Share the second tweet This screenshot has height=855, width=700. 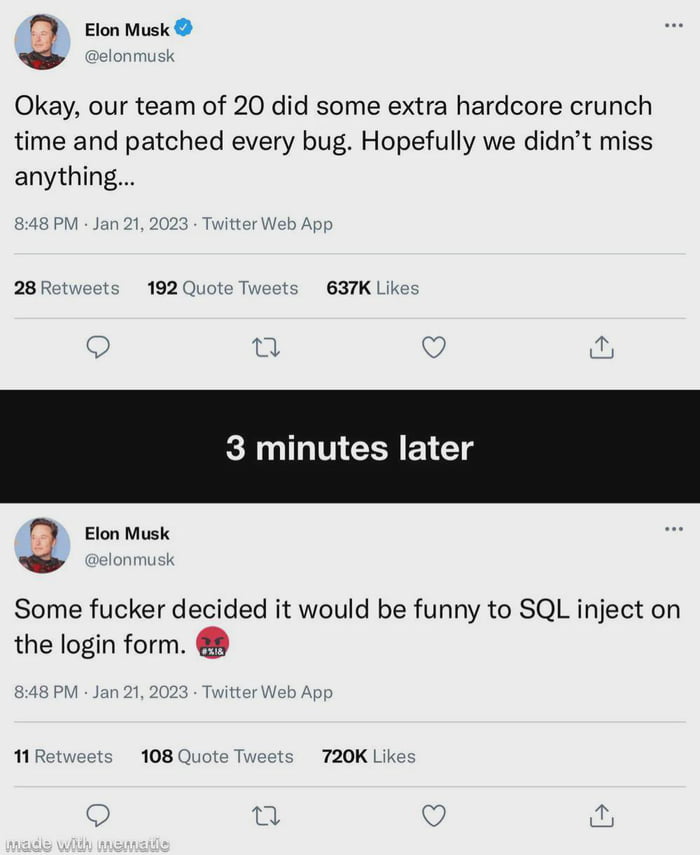pyautogui.click(x=601, y=815)
